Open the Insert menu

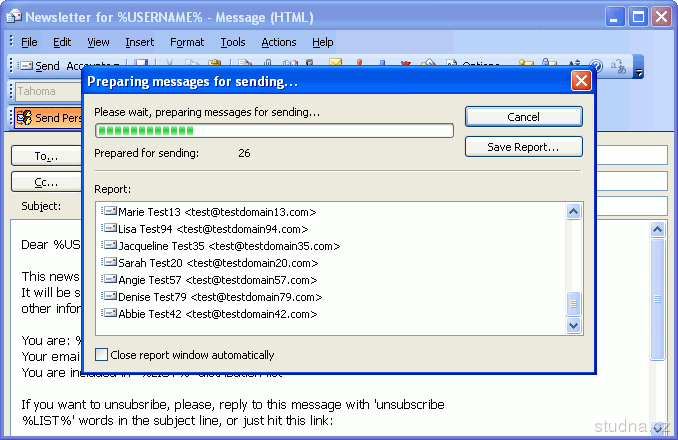pyautogui.click(x=139, y=42)
